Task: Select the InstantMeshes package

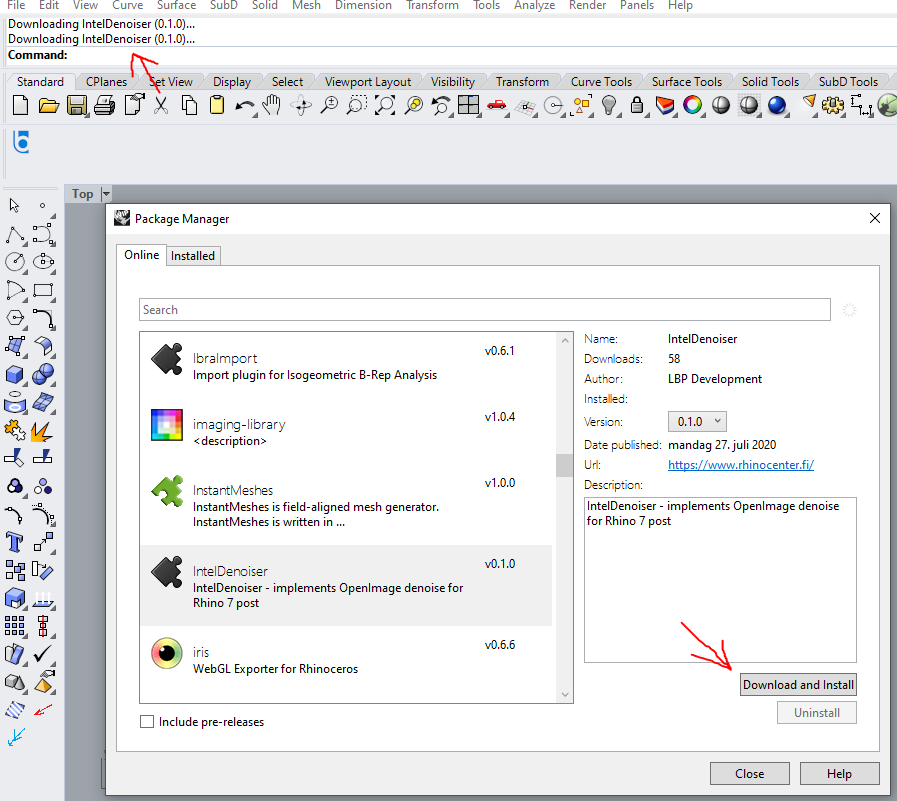Action: point(346,505)
